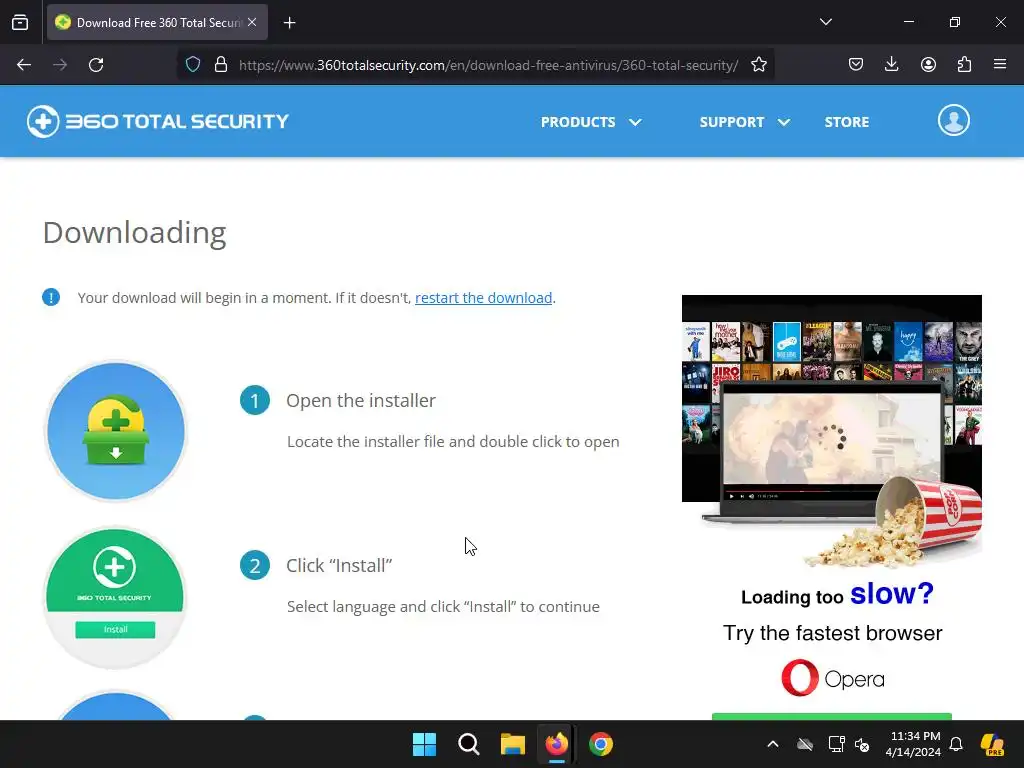Image resolution: width=1024 pixels, height=768 pixels.
Task: Click the green installer box illustration
Action: [116, 431]
